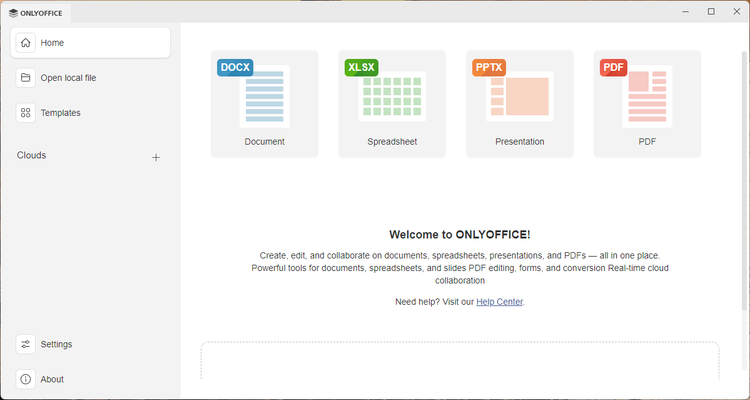Choose Open local file in the sidebar
This screenshot has width=750, height=400.
[90, 78]
